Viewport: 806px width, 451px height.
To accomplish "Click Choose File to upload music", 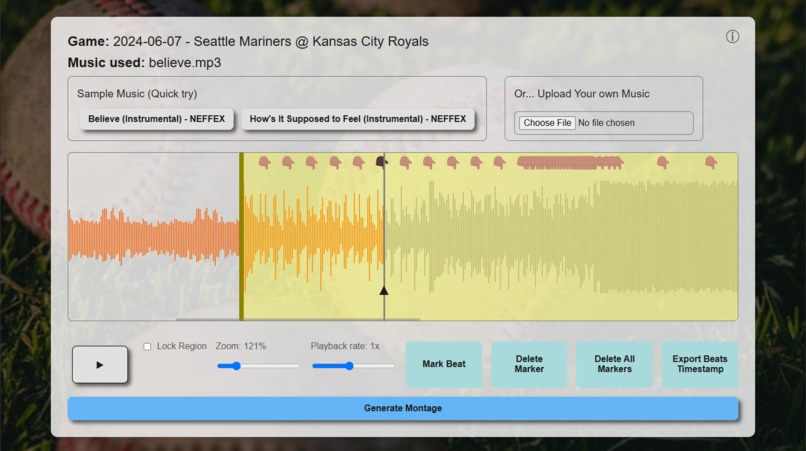I will coord(547,123).
